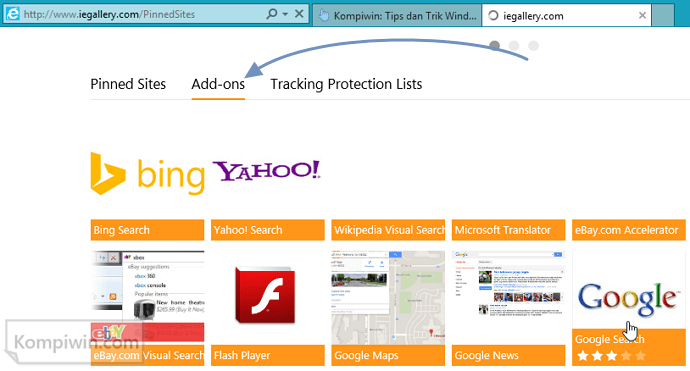Image resolution: width=690 pixels, height=371 pixels.
Task: Click the favicon on the Kompiwin tab
Action: (x=323, y=16)
